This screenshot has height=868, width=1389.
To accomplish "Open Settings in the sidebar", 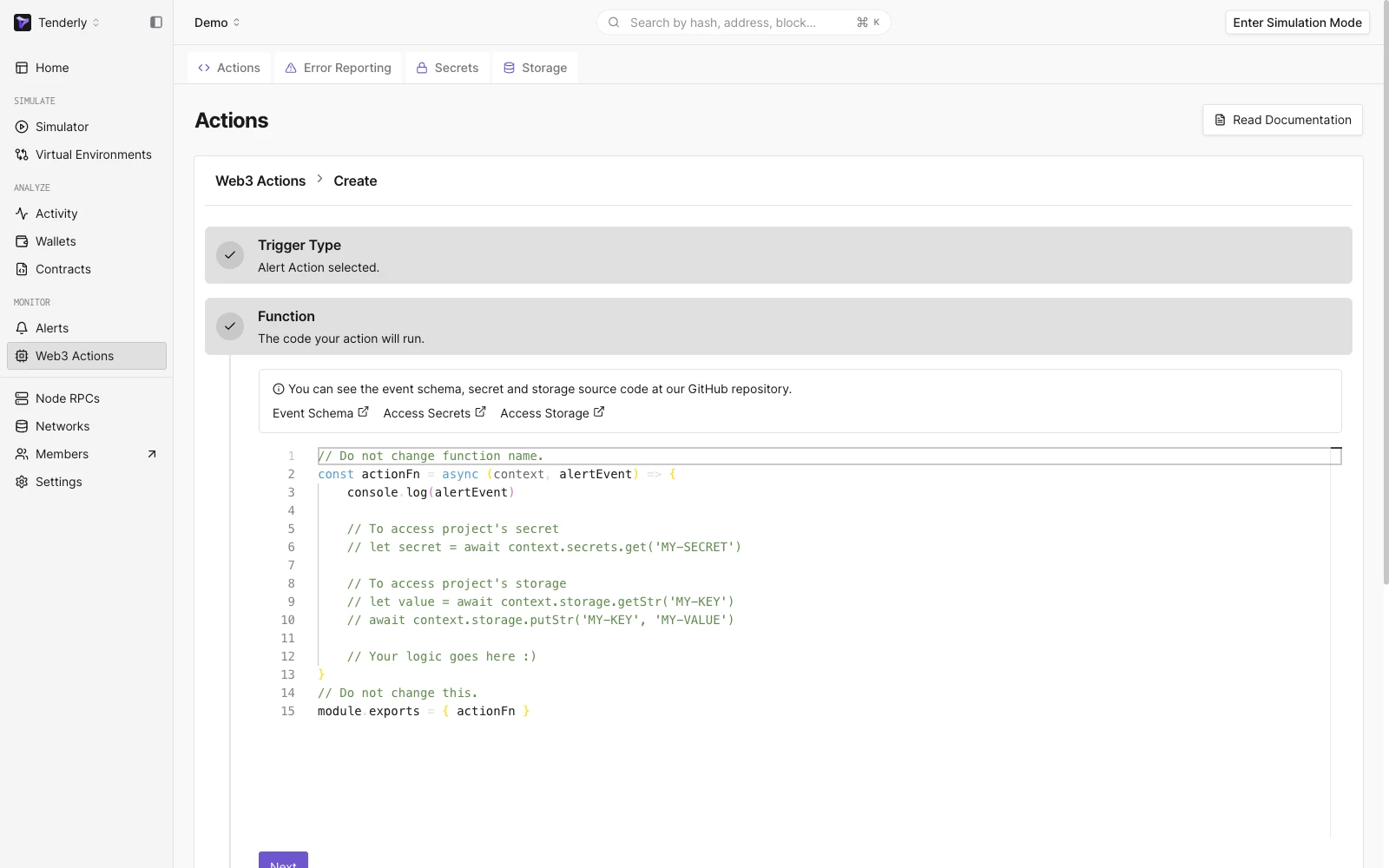I will (86, 482).
